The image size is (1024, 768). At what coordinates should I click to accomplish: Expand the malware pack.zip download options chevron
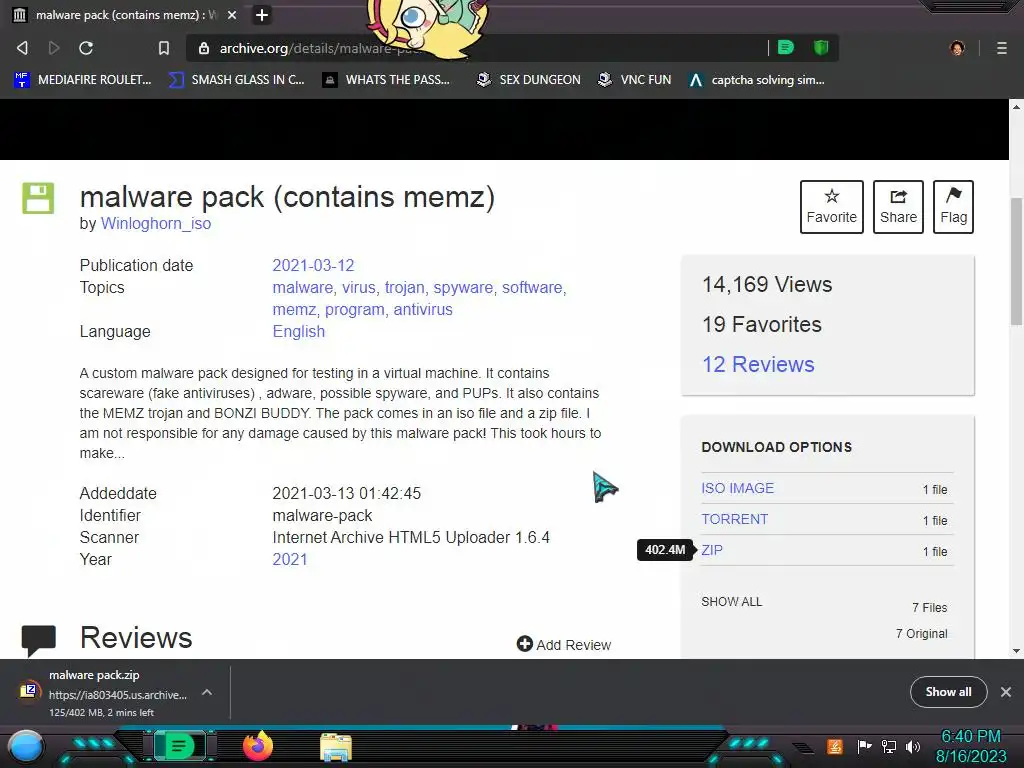click(207, 692)
